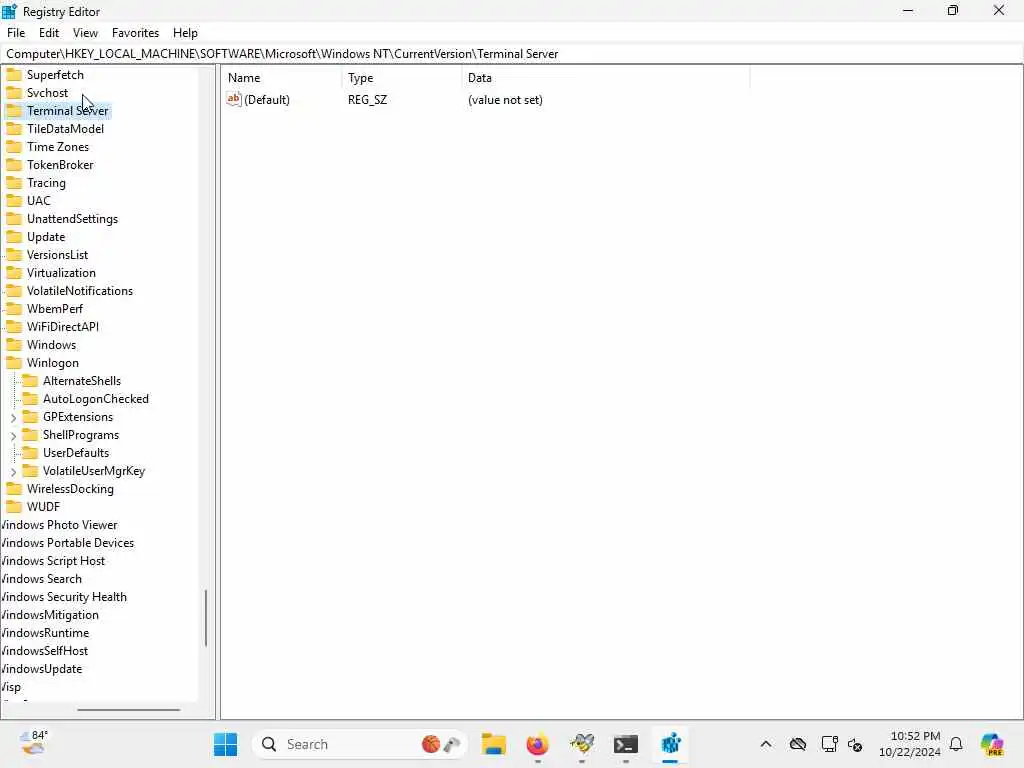Click the Tracing folder icon
The width and height of the screenshot is (1024, 768).
[x=14, y=183]
